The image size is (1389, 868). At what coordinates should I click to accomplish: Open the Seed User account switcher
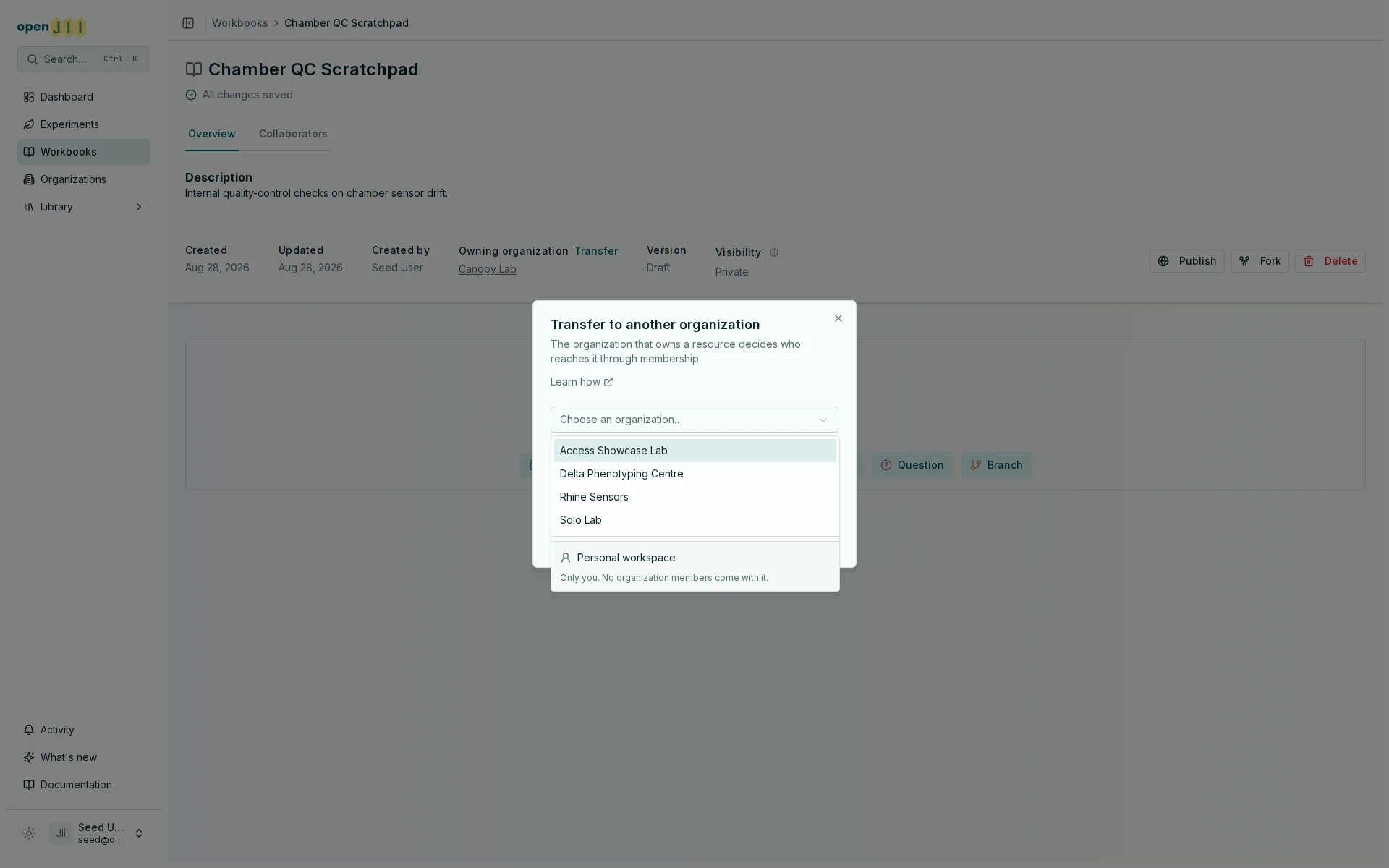point(98,833)
